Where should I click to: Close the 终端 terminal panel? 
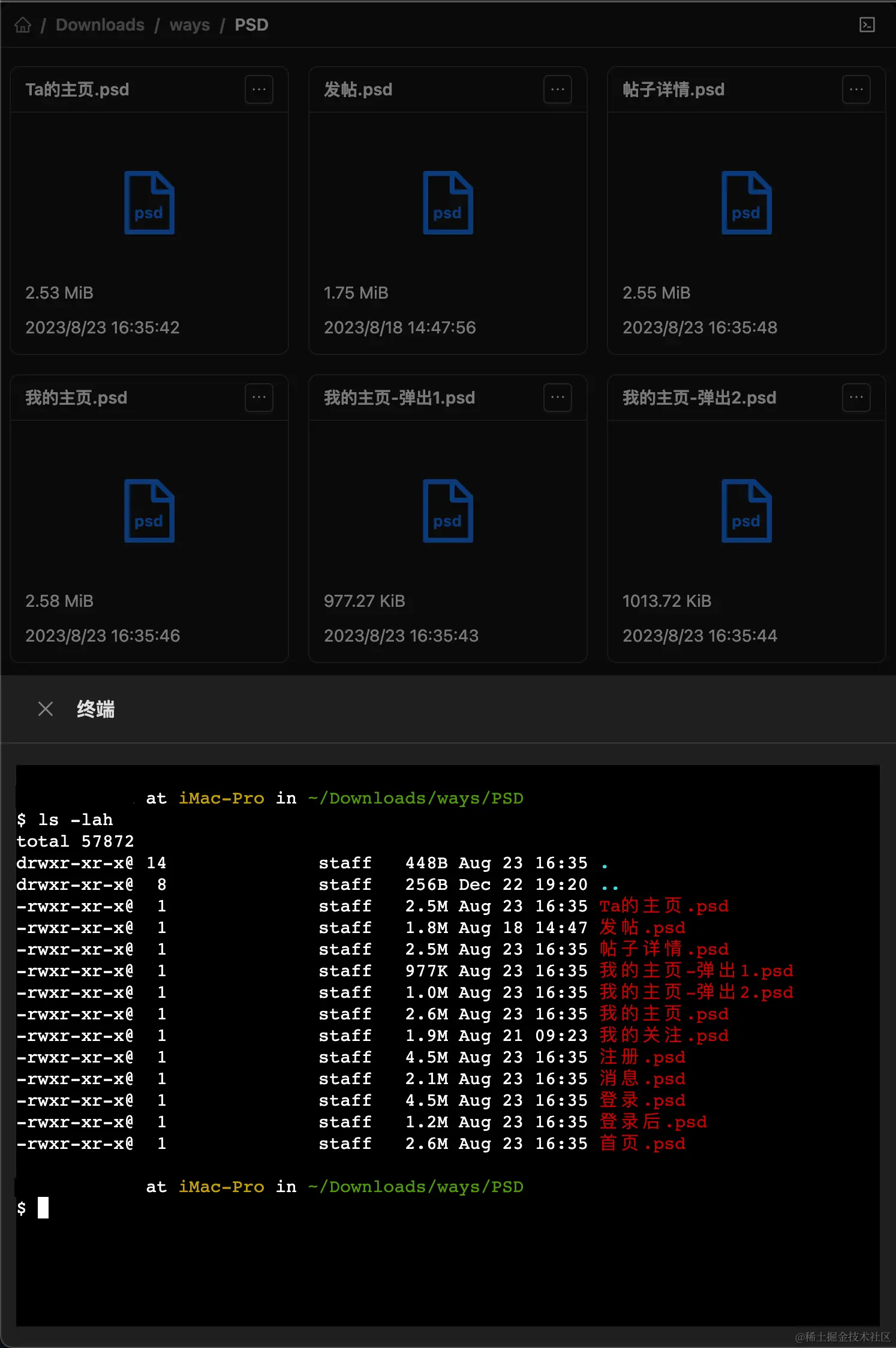coord(46,709)
